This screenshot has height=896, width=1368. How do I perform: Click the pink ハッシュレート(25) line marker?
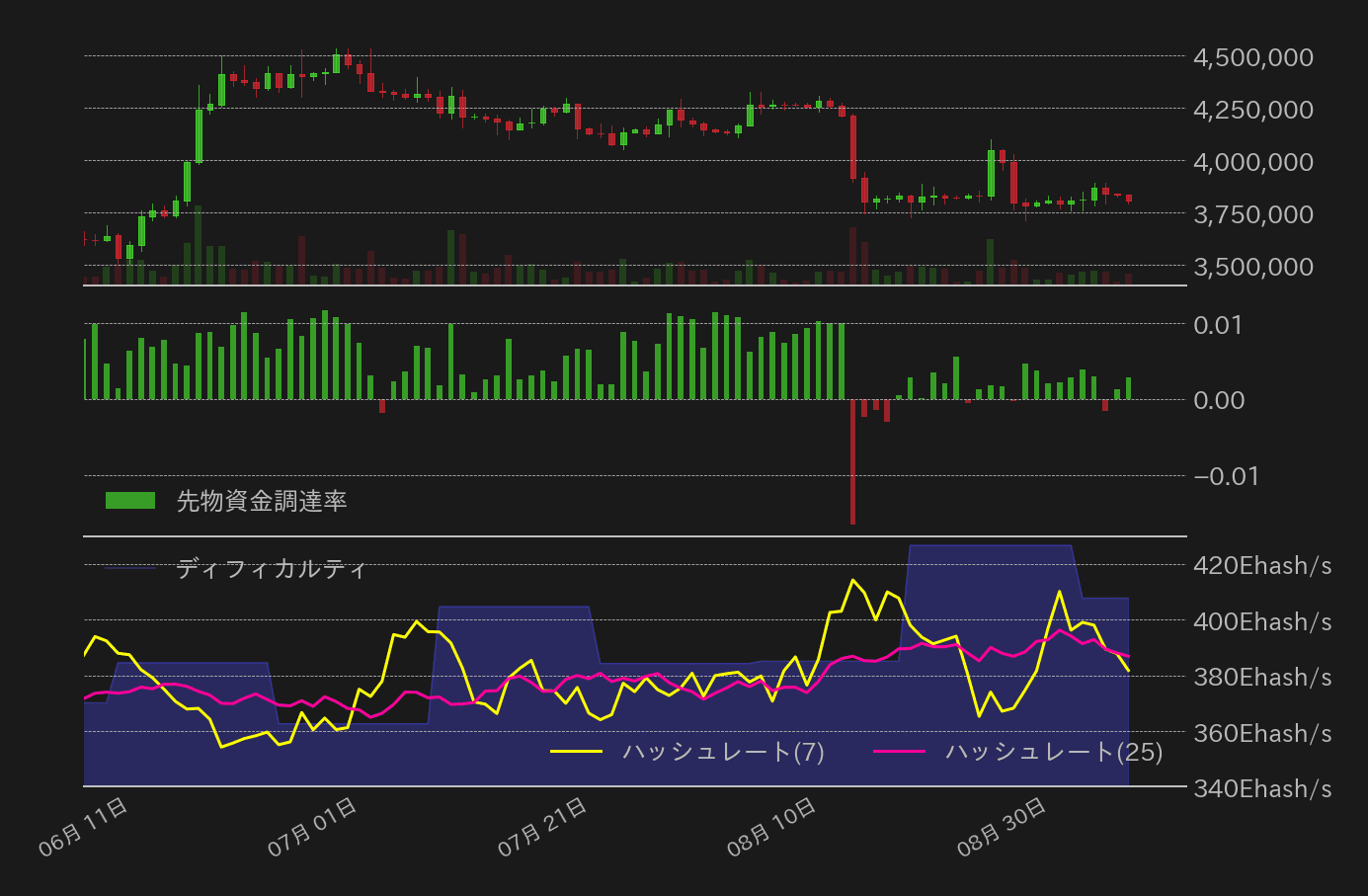(902, 752)
